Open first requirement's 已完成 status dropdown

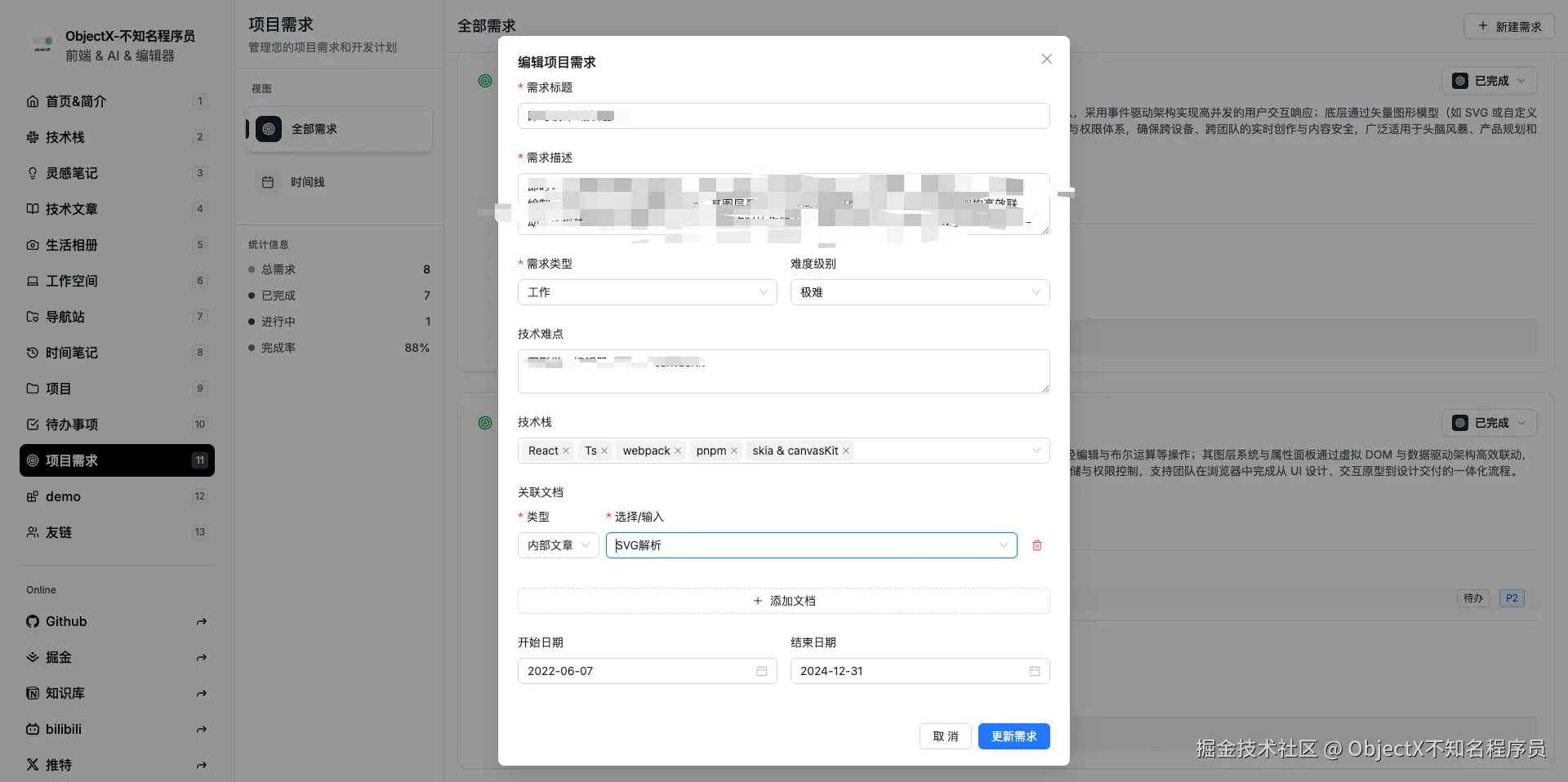[x=1490, y=81]
